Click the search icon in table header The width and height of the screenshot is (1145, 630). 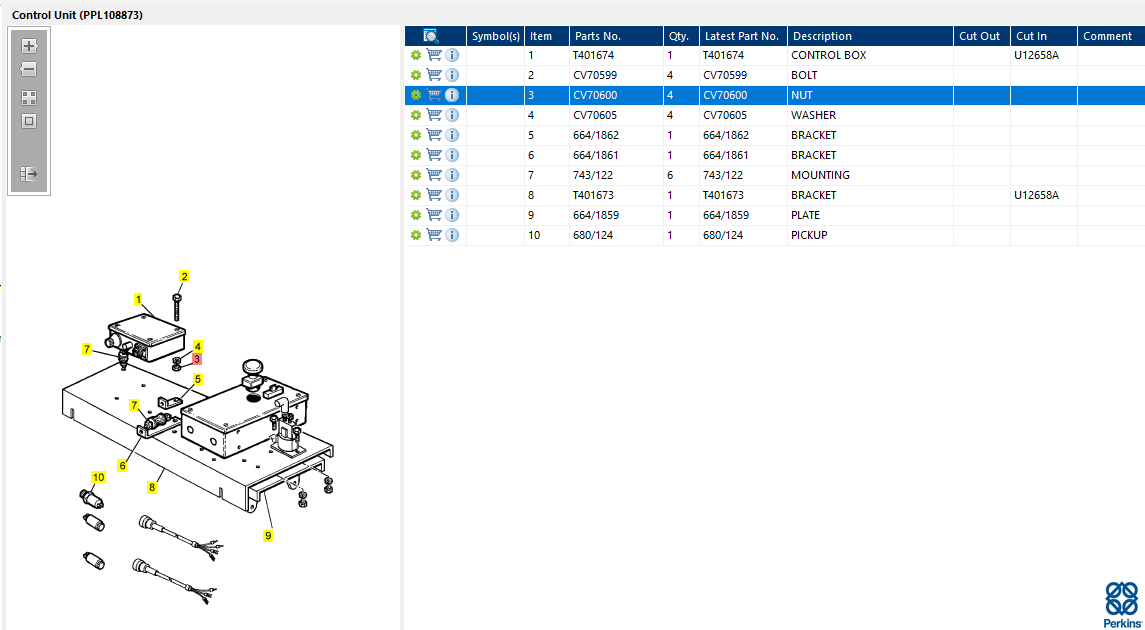pyautogui.click(x=431, y=36)
